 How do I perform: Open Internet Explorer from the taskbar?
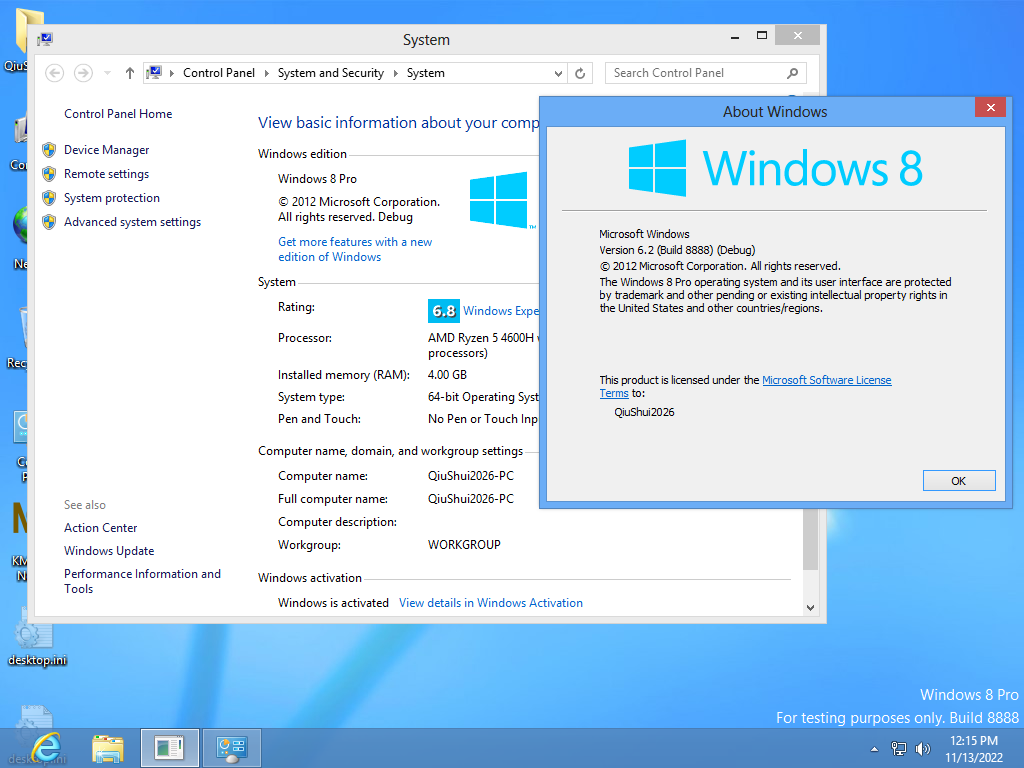point(47,748)
